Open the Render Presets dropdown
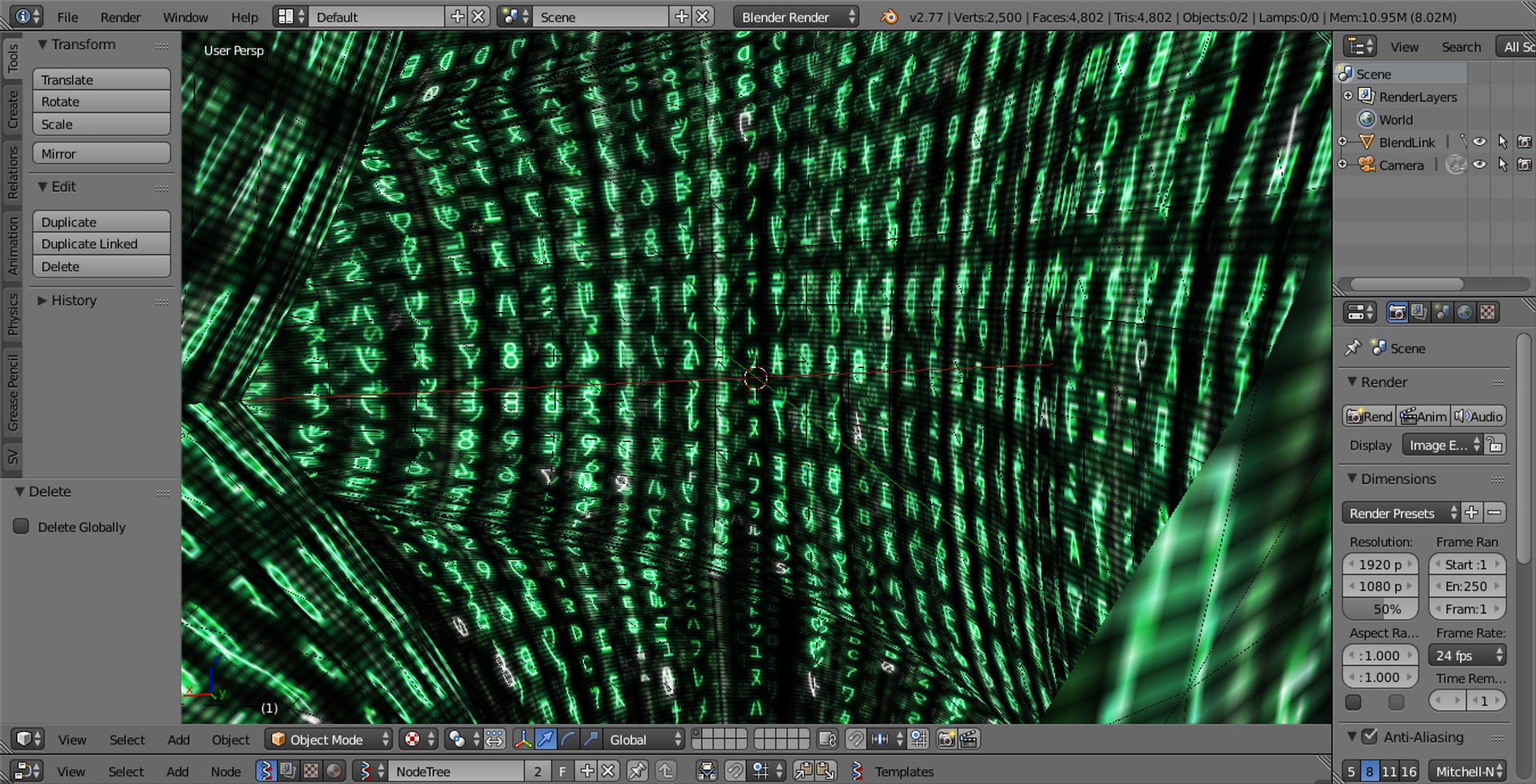 (x=1401, y=513)
